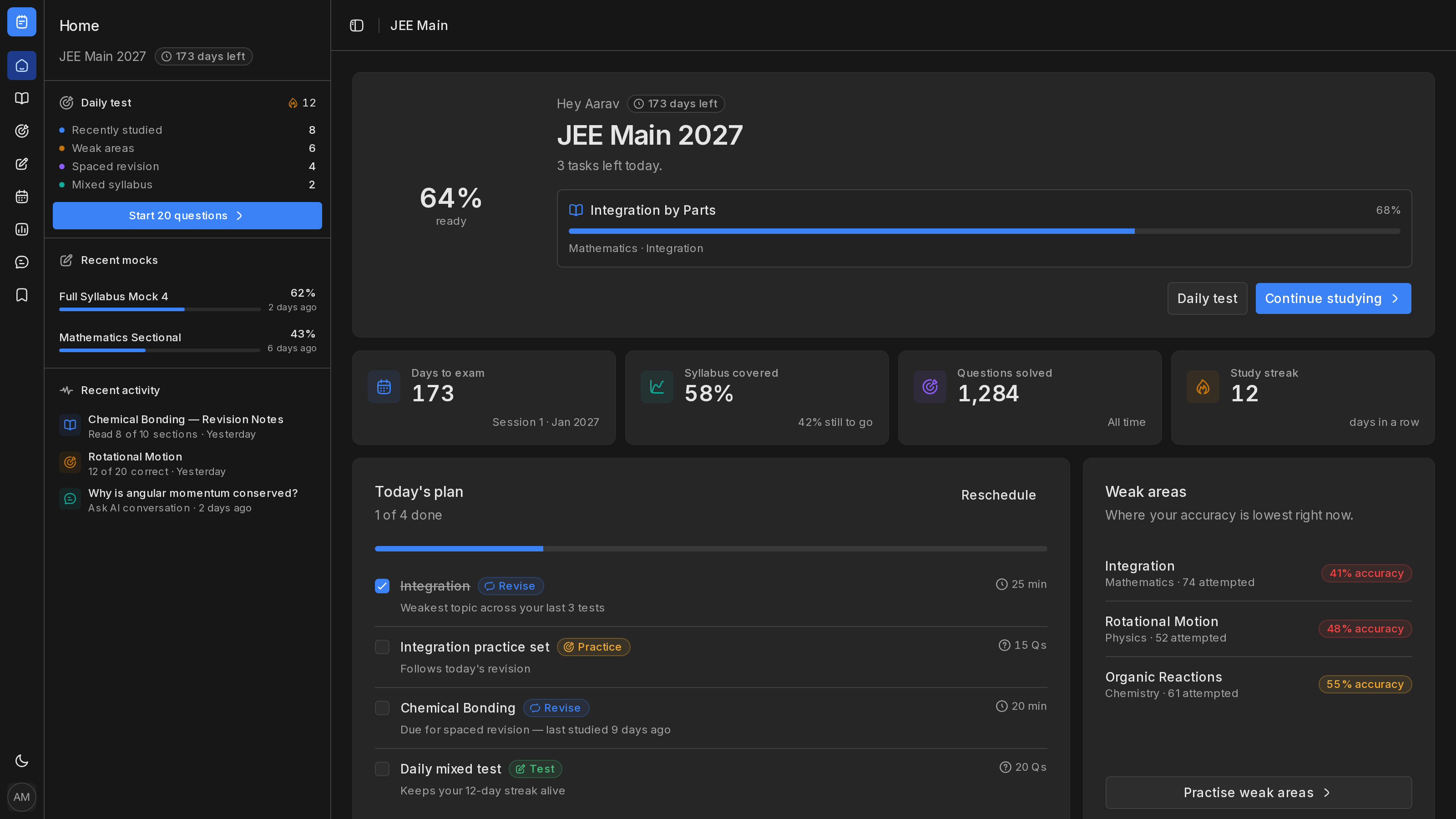Open Chemical Bonding Revision Notes activity

187,426
